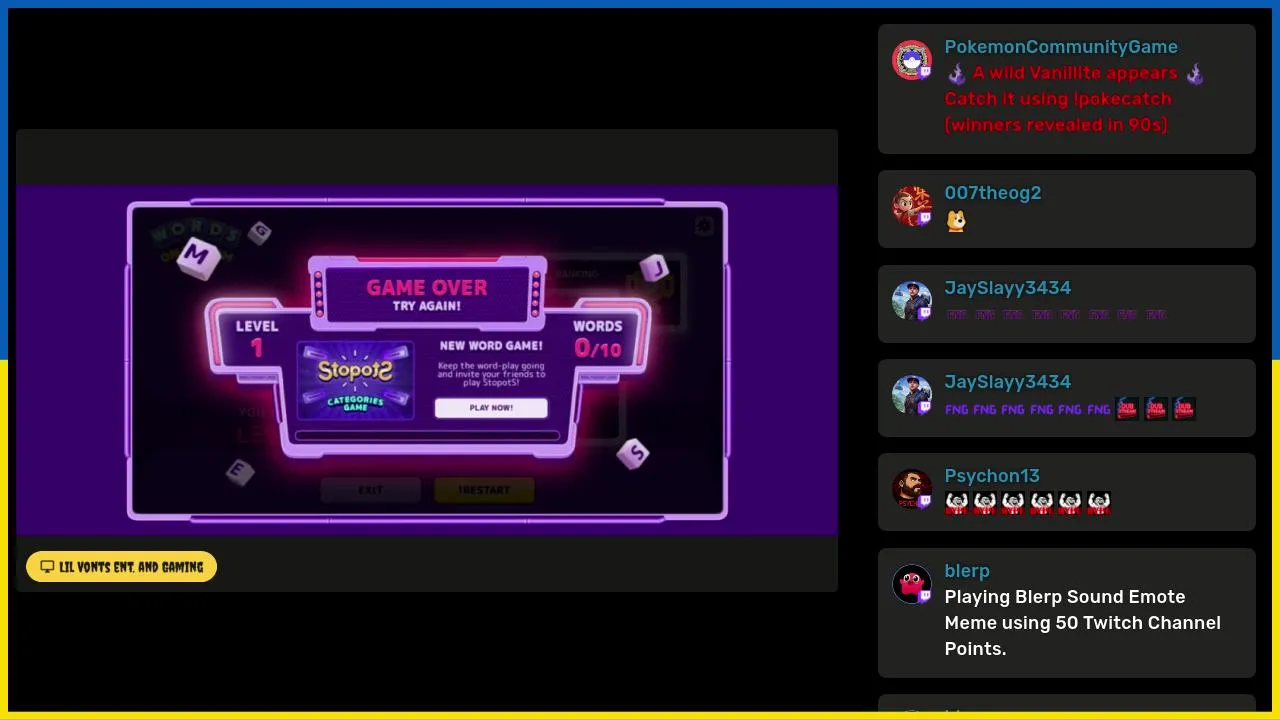Click the !RESTART button

pos(484,490)
